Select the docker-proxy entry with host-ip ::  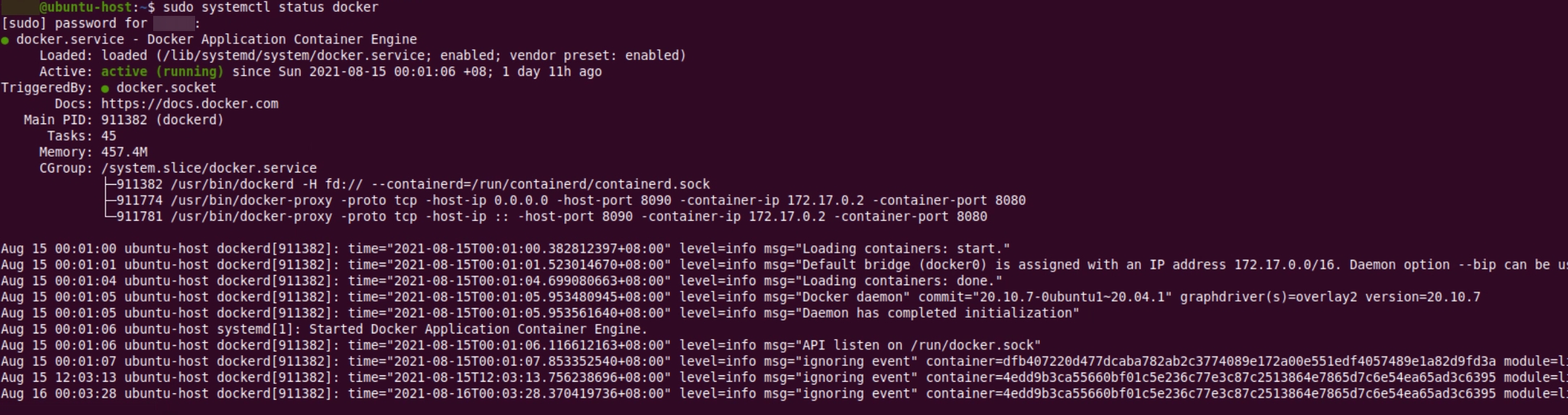(551, 217)
